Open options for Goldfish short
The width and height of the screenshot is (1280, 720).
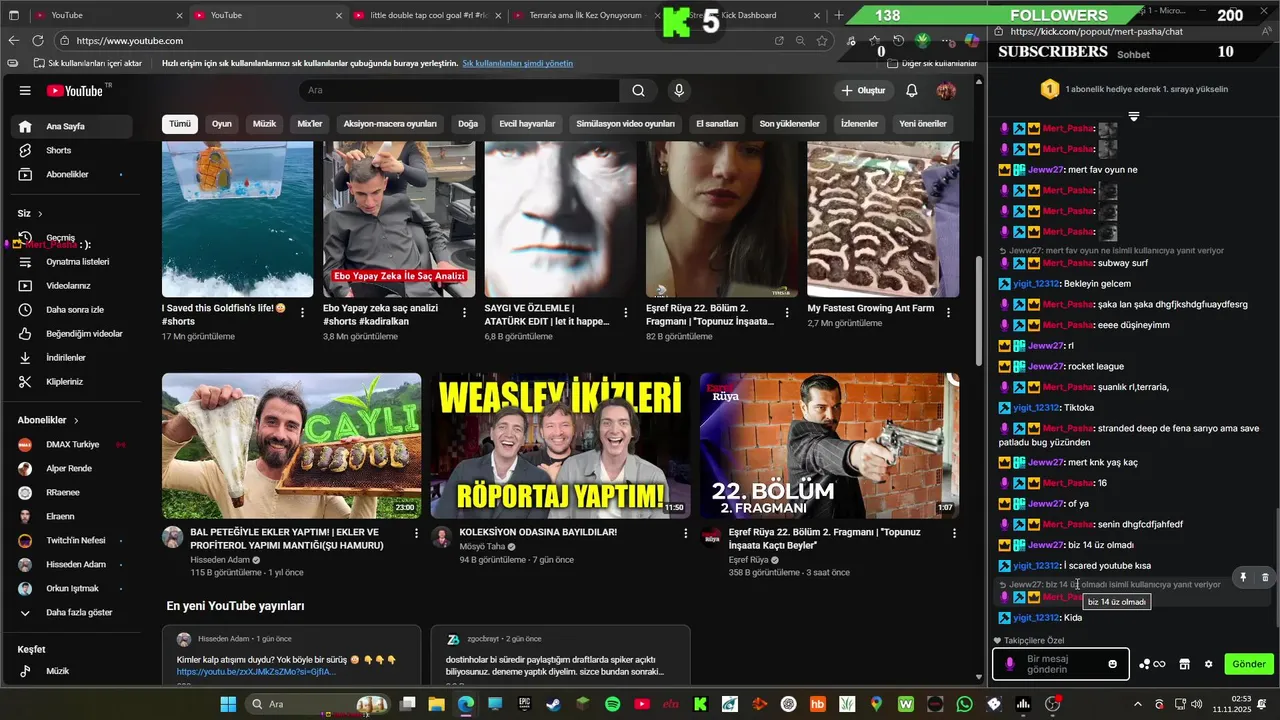(x=302, y=313)
